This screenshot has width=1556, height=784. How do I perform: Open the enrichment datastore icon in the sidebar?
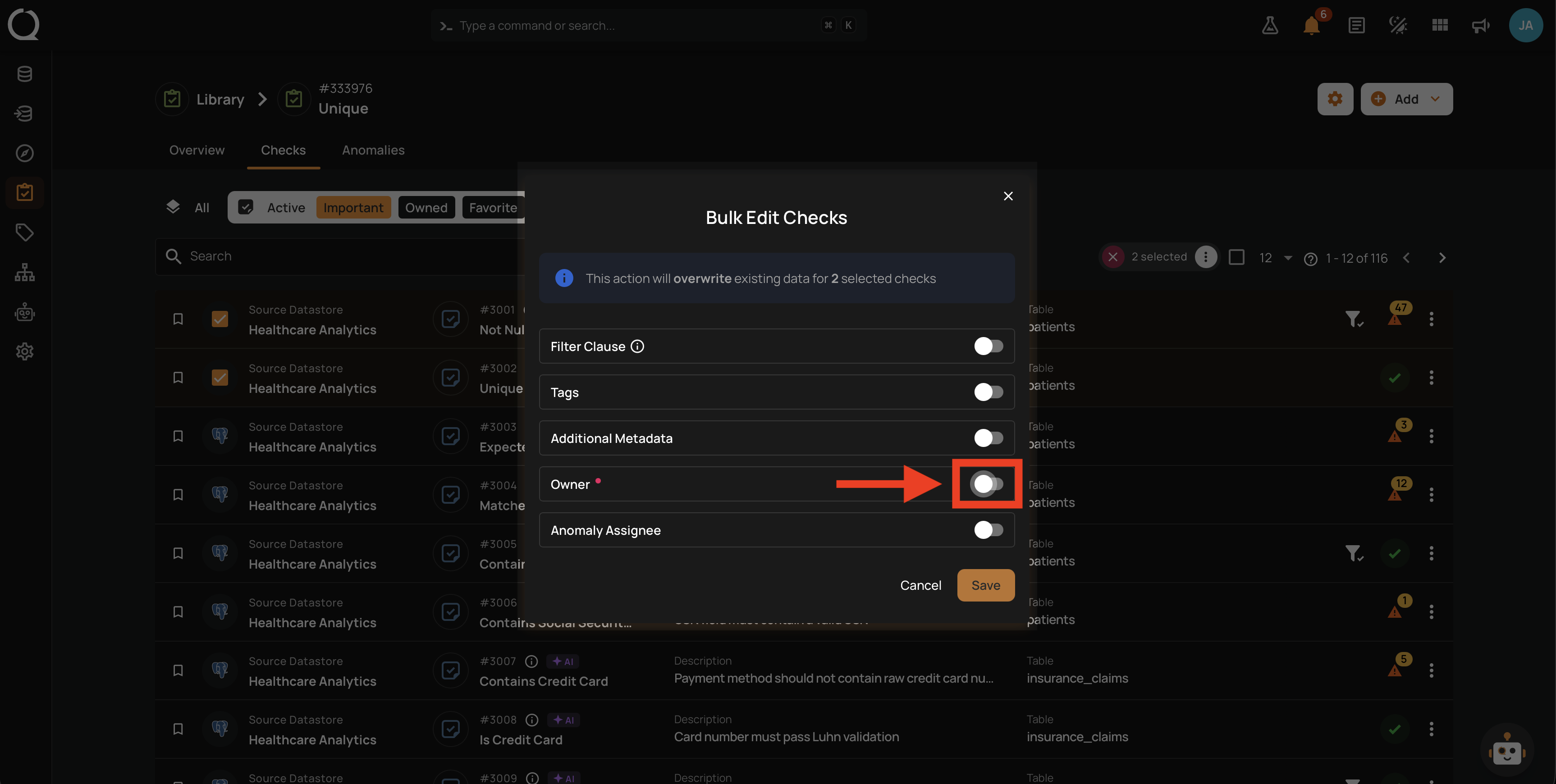[x=24, y=114]
